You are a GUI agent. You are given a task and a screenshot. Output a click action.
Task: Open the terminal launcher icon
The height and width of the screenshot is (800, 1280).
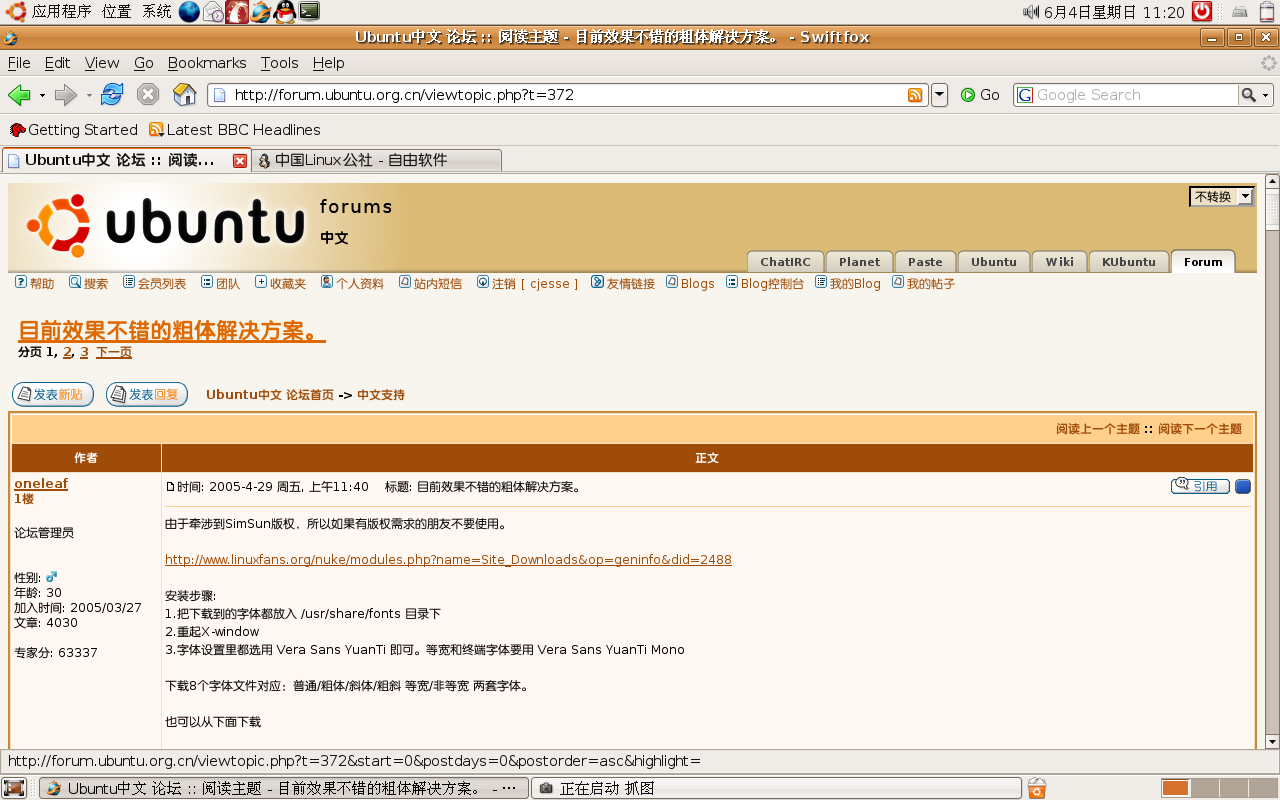coord(310,12)
